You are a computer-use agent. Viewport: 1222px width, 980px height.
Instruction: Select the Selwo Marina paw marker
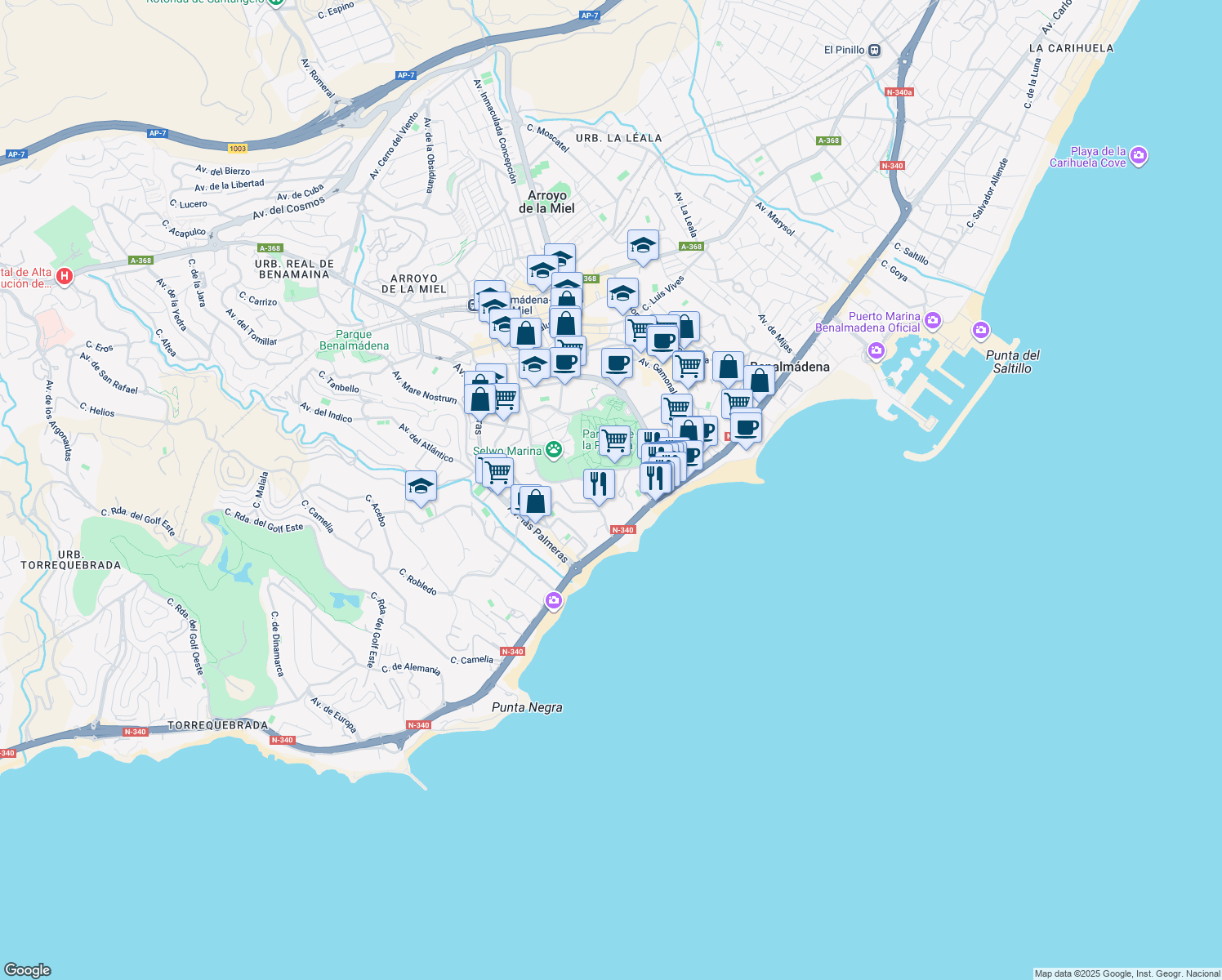[554, 450]
